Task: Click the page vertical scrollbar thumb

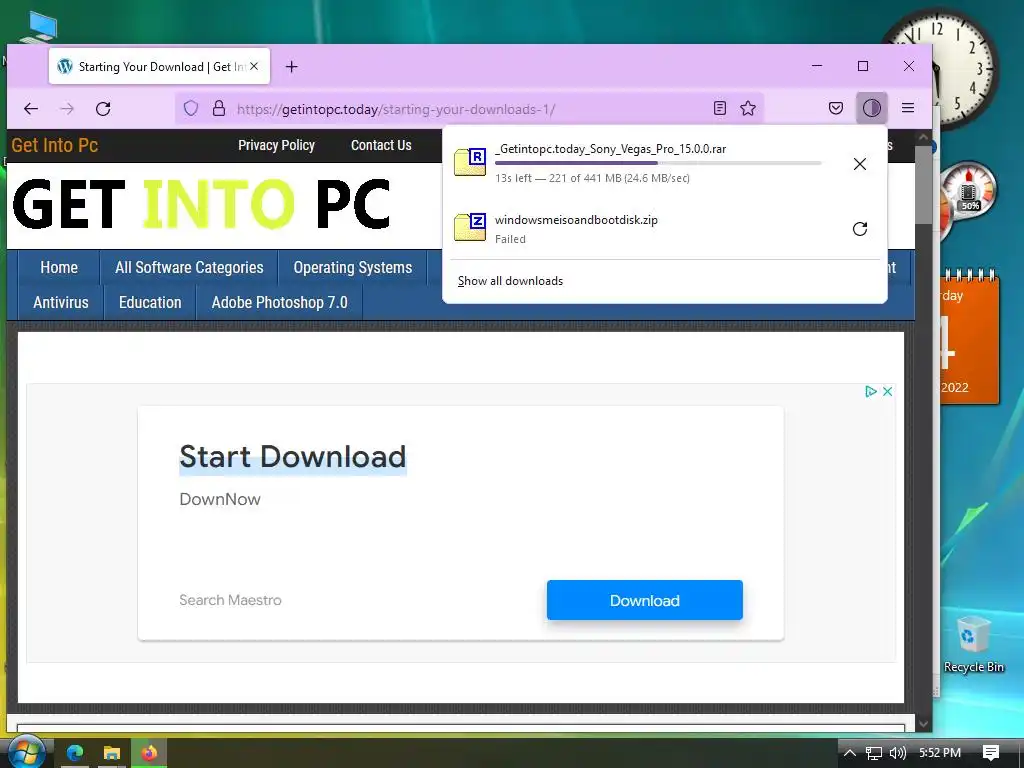Action: click(x=923, y=185)
